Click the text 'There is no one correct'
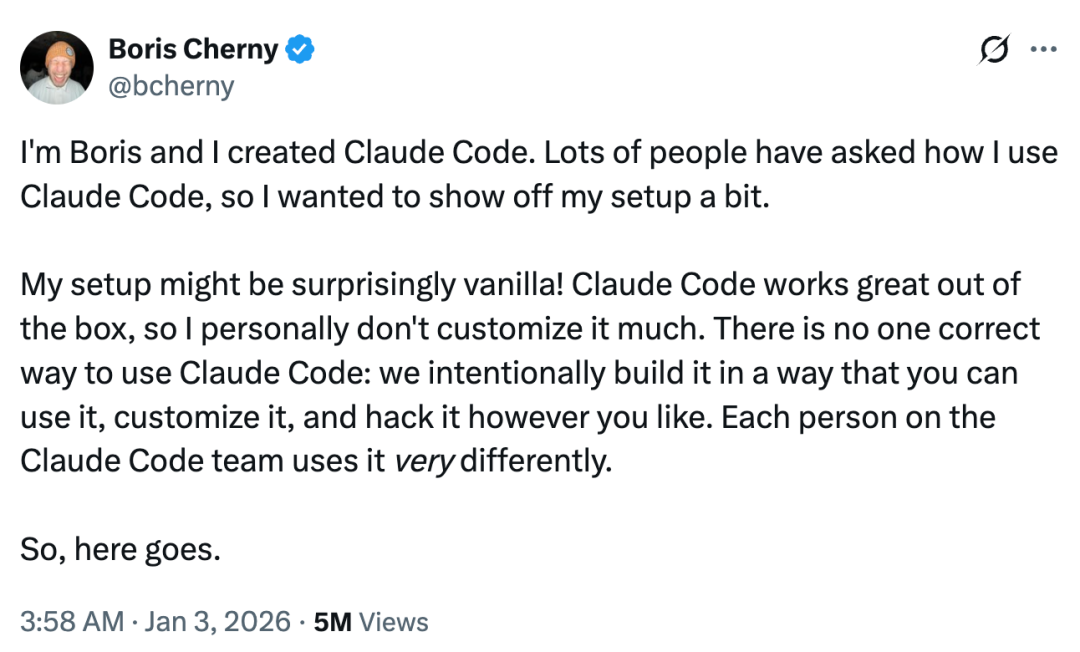 pos(877,329)
